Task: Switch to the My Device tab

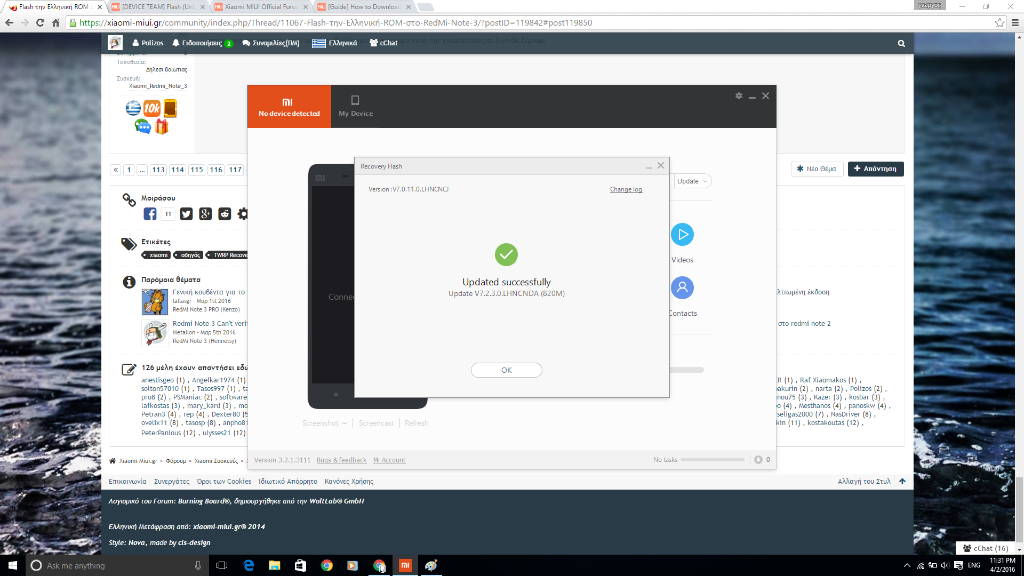Action: pyautogui.click(x=355, y=106)
